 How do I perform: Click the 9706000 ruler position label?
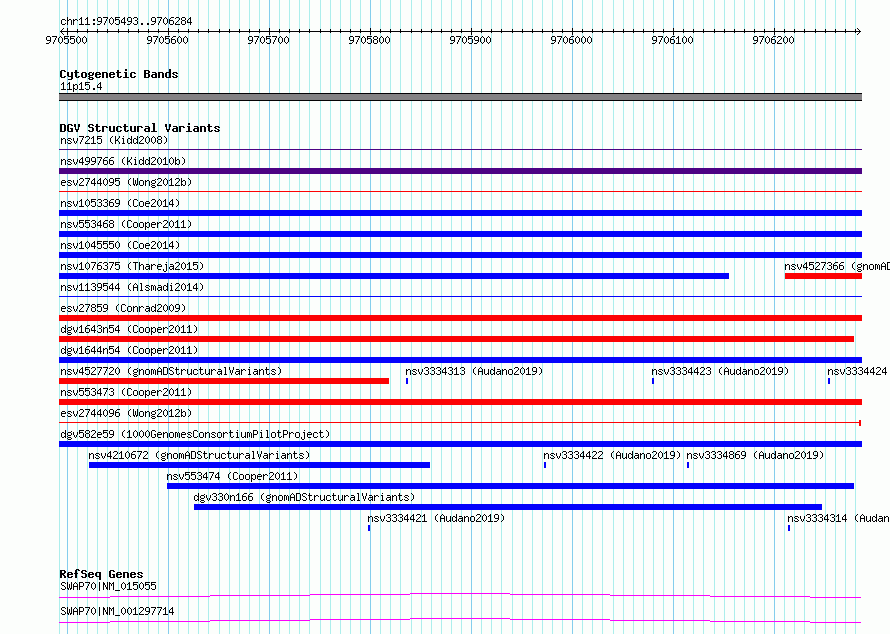point(572,40)
